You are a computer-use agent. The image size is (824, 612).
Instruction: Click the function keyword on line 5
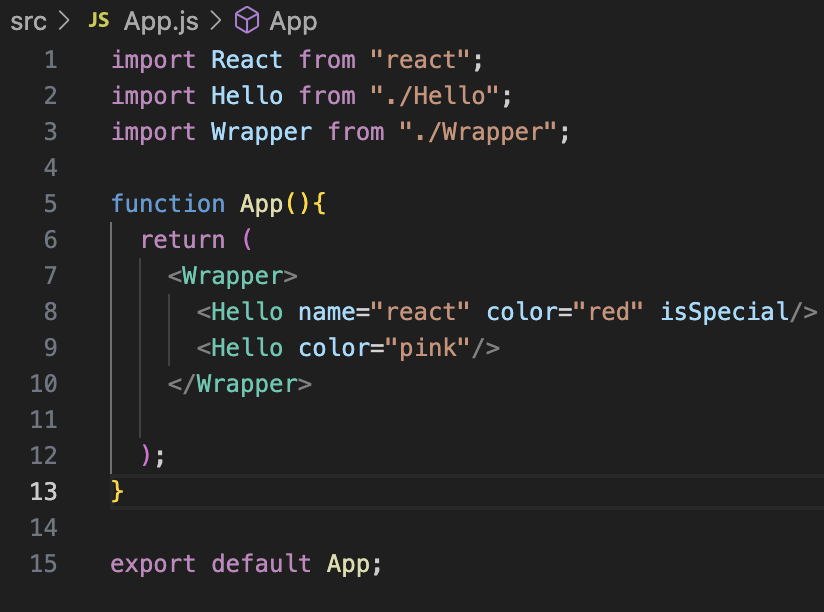pyautogui.click(x=168, y=204)
